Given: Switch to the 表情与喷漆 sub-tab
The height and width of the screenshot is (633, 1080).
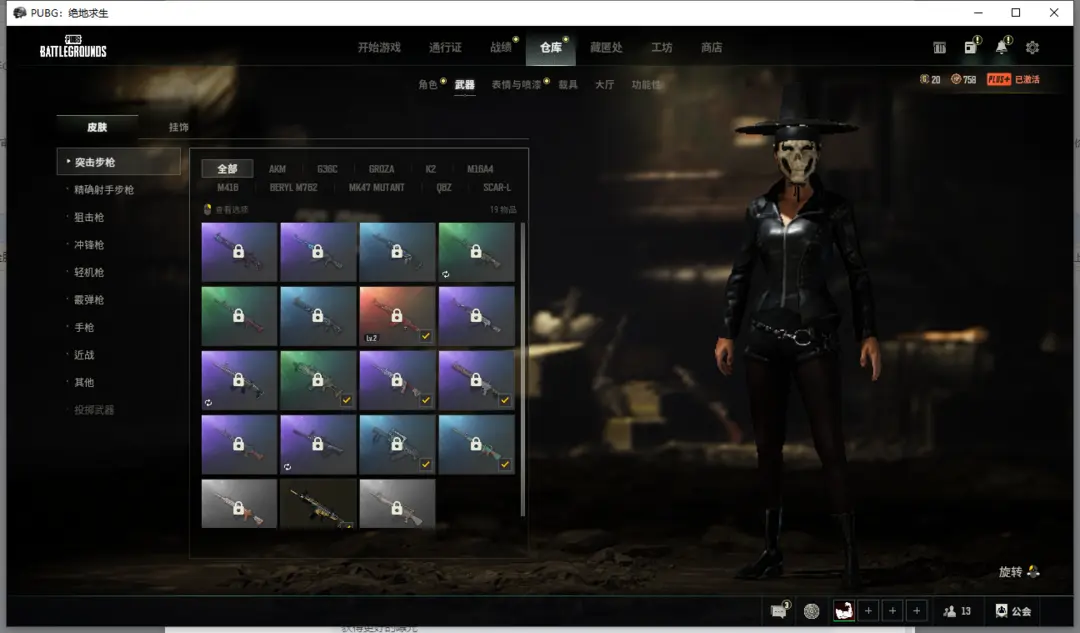Looking at the screenshot, I should pos(517,85).
